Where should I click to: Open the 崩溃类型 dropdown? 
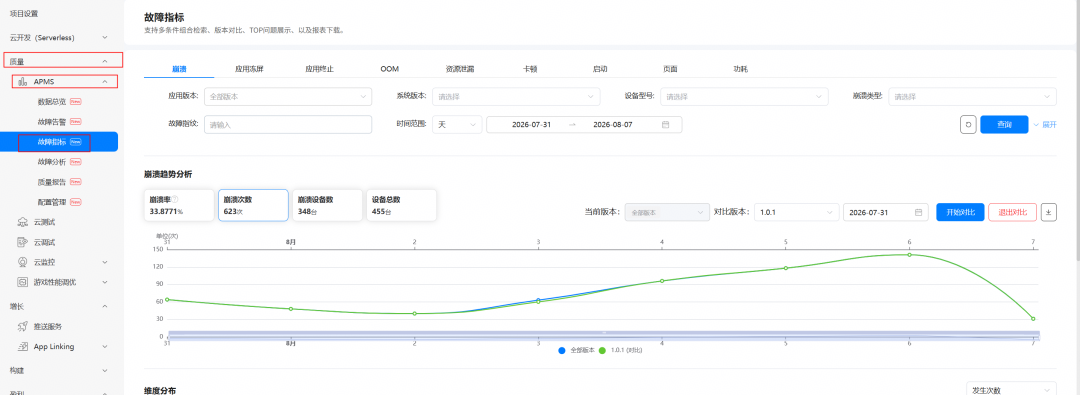coord(972,97)
